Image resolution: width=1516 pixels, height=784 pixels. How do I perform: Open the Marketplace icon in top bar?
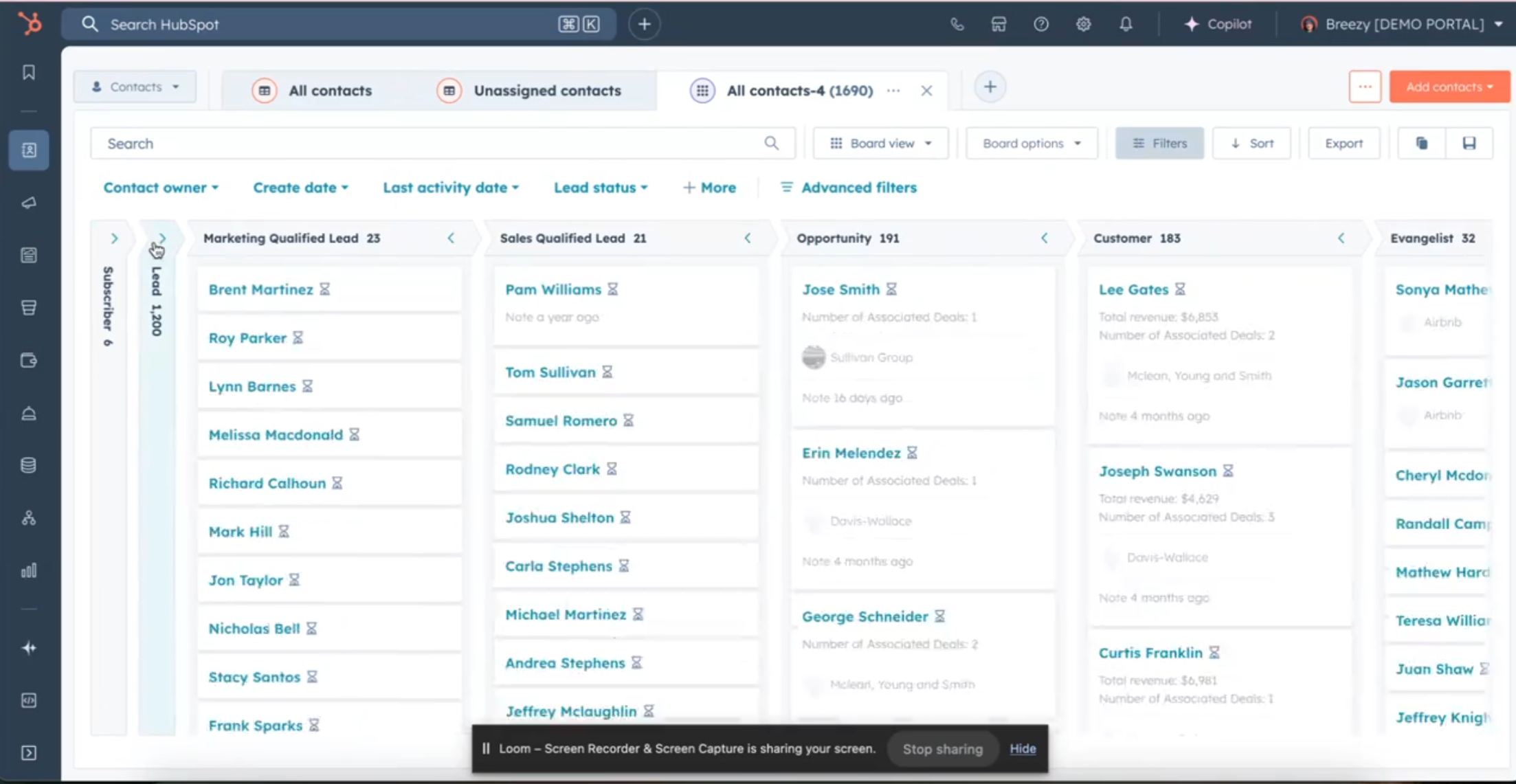coord(999,24)
